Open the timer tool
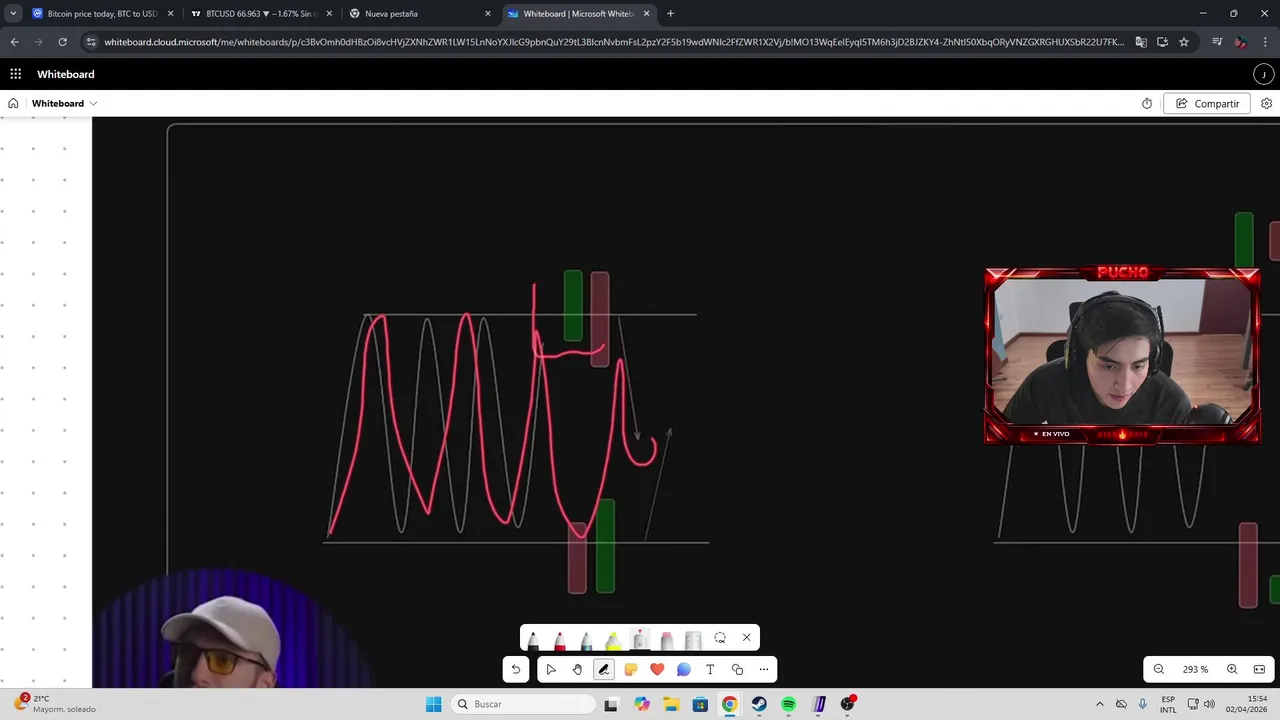 tap(1147, 103)
